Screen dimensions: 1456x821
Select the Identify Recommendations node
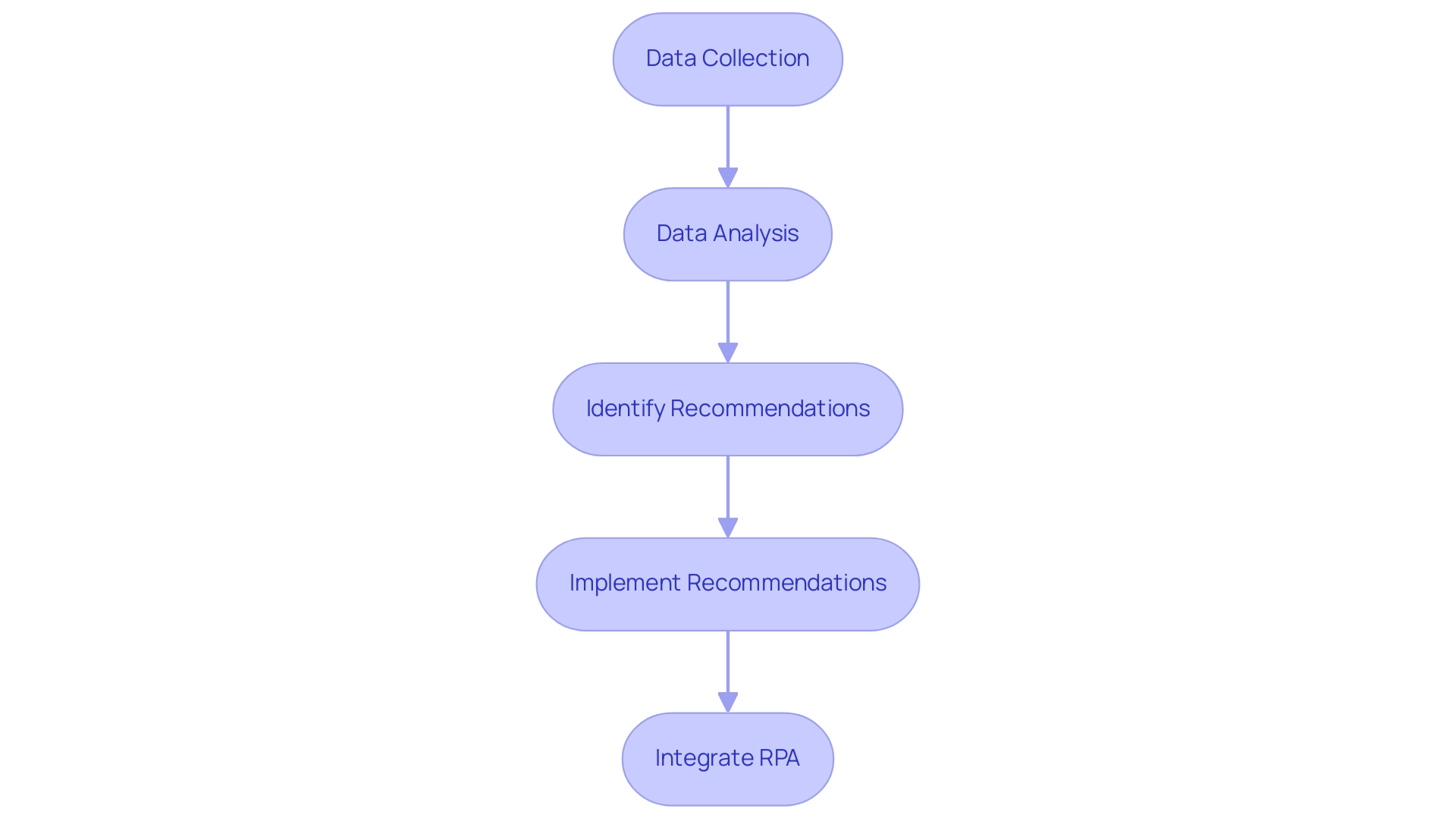coord(728,408)
